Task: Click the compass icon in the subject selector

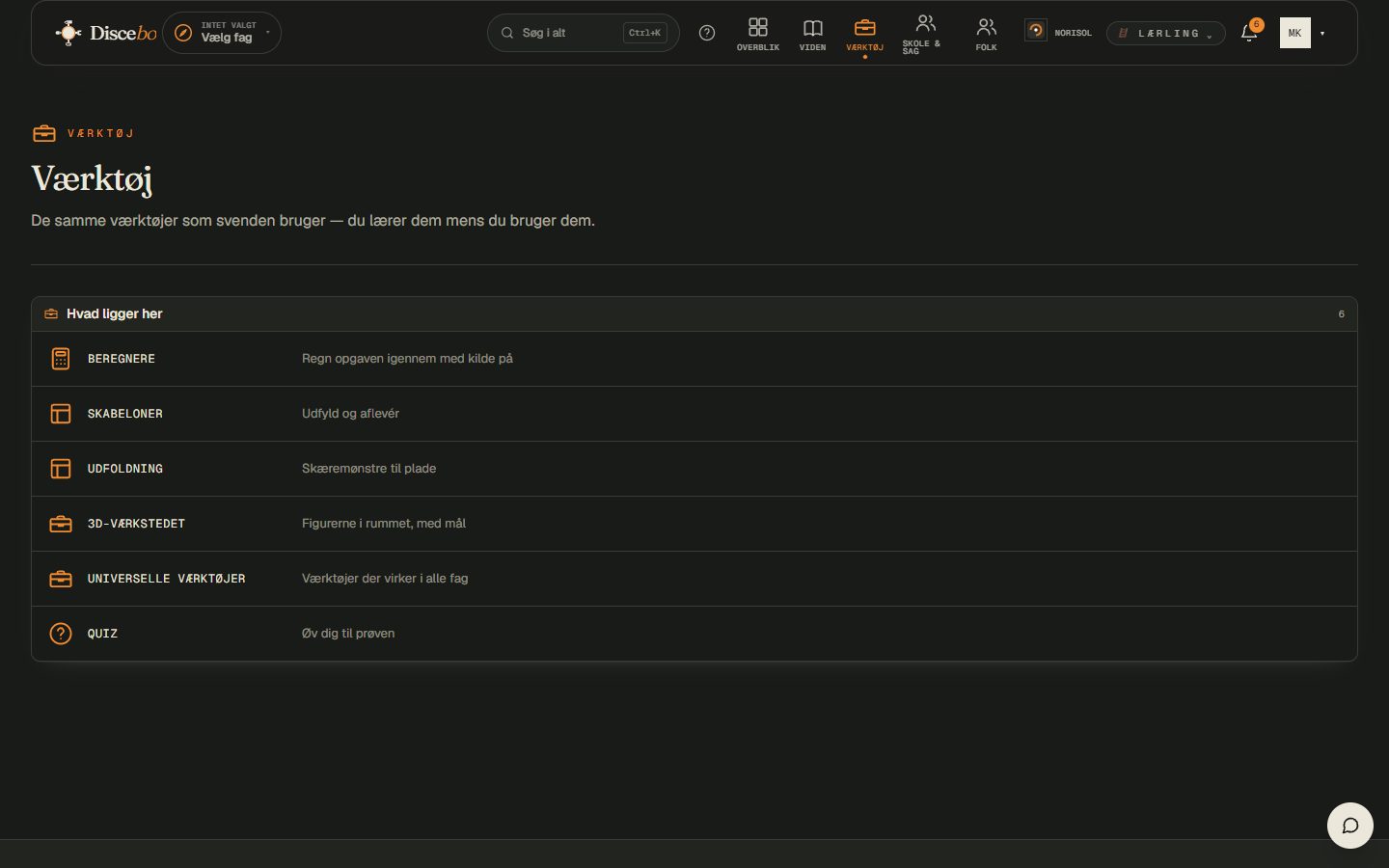Action: (x=183, y=33)
